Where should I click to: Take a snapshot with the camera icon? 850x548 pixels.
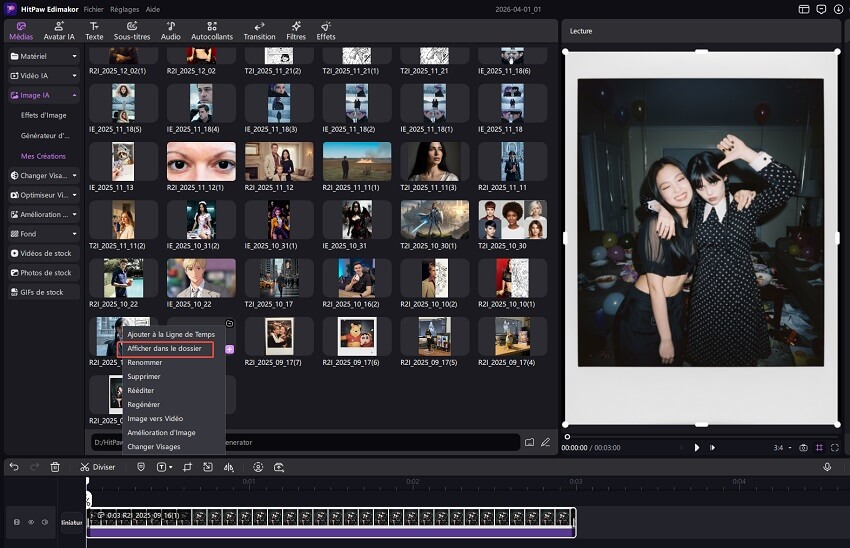[803, 448]
